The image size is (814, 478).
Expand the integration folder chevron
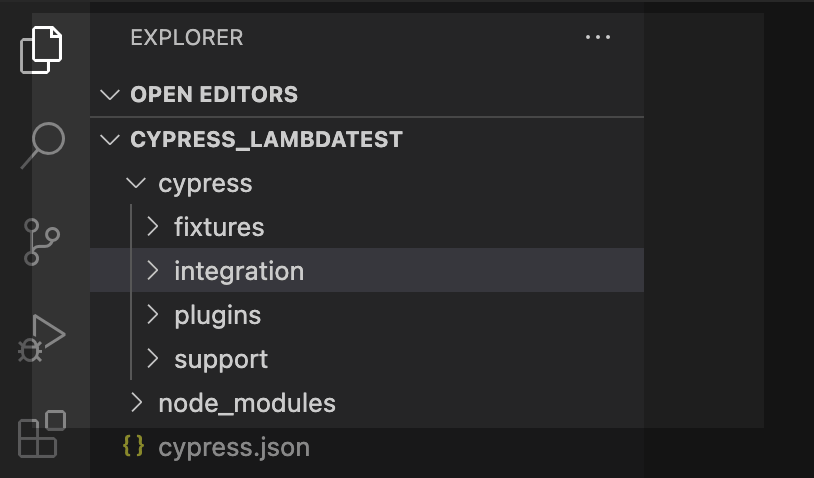click(153, 271)
